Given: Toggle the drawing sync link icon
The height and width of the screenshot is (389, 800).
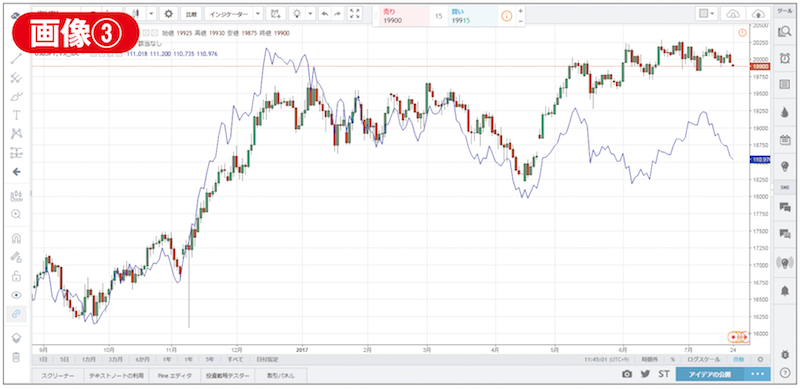Looking at the screenshot, I should point(16,313).
